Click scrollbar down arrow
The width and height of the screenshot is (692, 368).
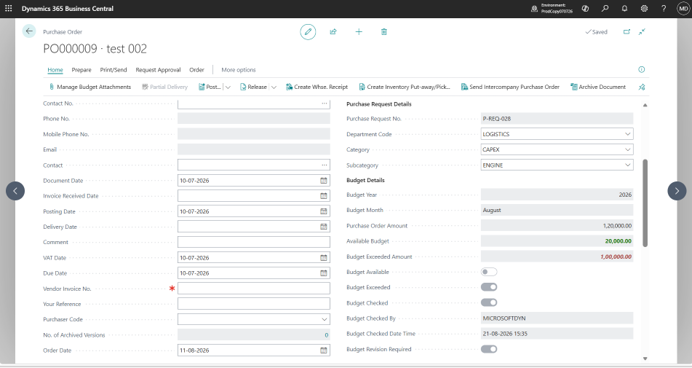coord(645,359)
